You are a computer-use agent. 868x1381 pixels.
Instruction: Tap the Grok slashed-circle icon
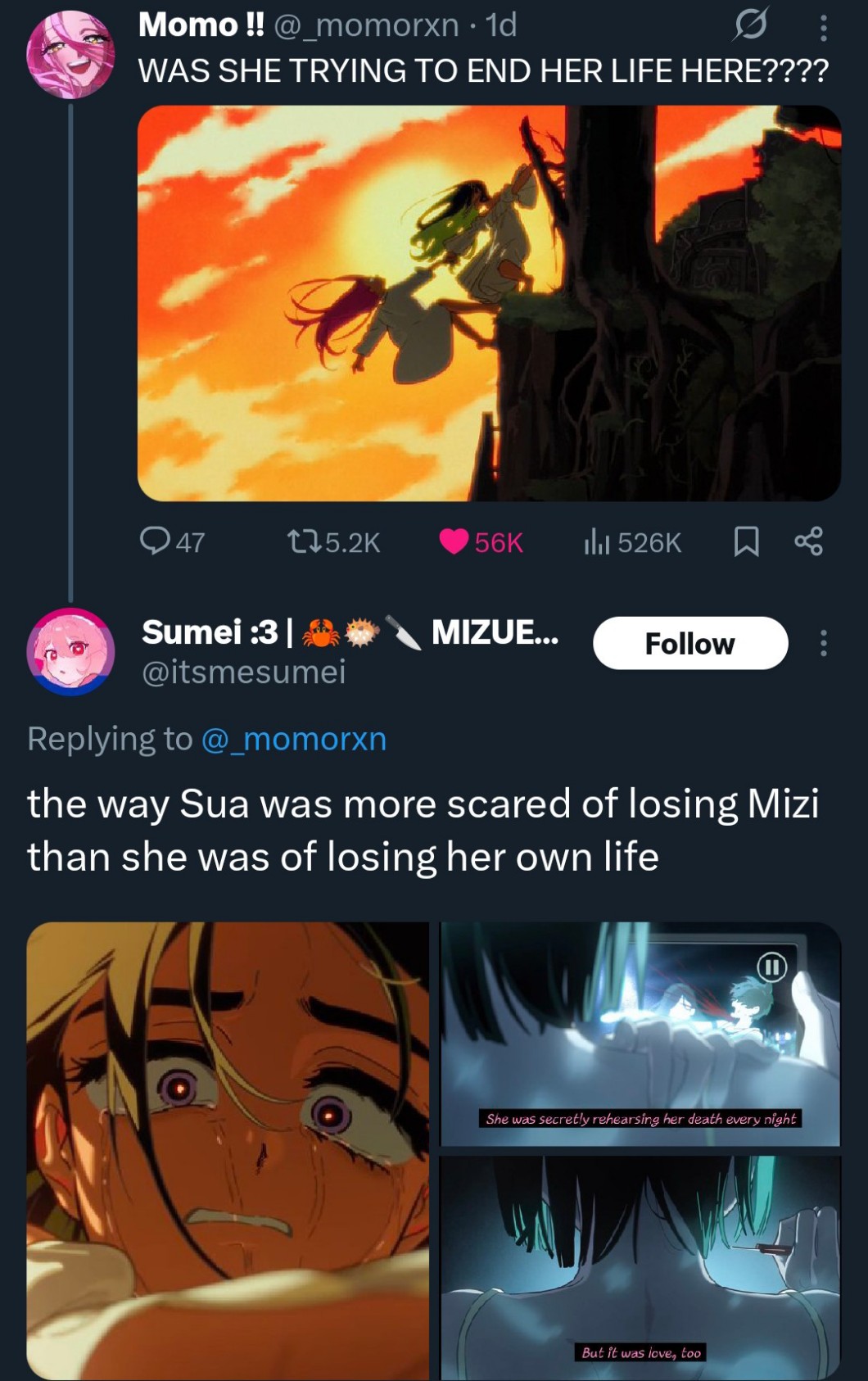[750, 27]
